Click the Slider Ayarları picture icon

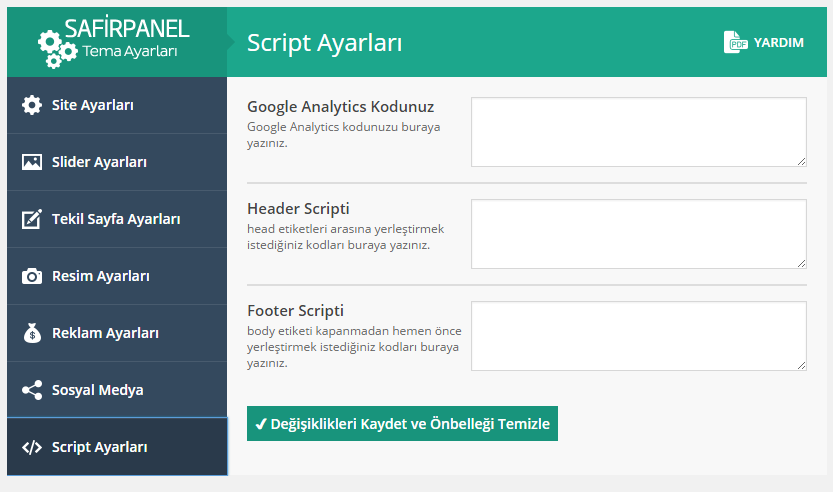[32, 162]
